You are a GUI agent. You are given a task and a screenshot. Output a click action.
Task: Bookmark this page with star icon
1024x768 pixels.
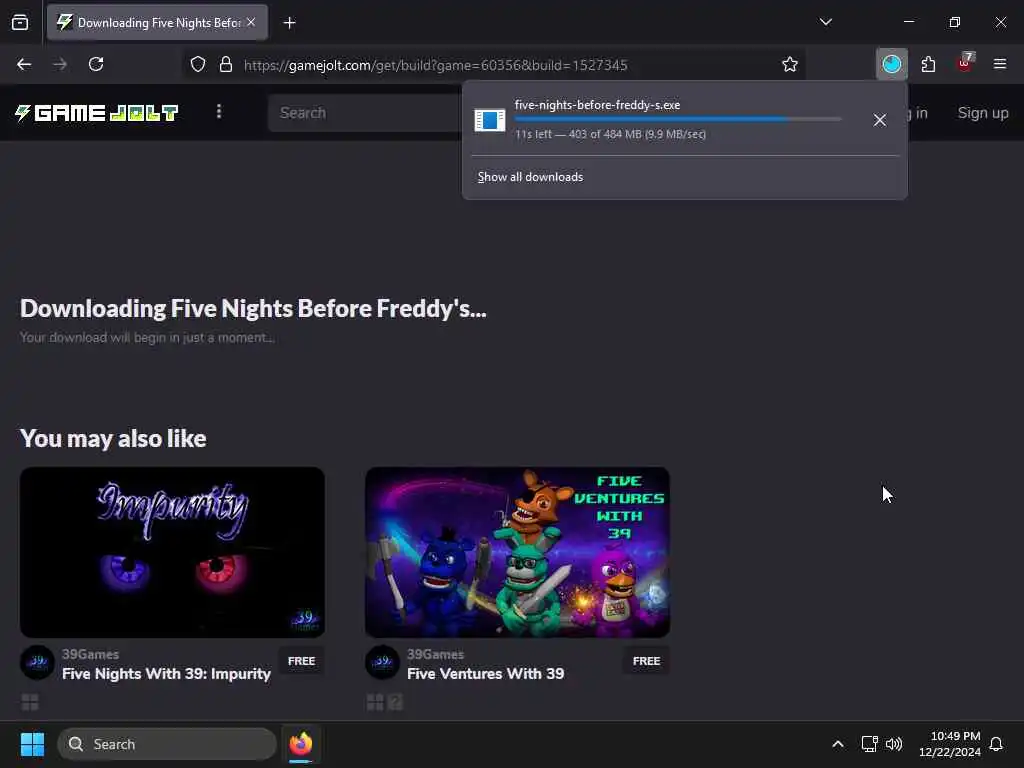click(x=790, y=64)
